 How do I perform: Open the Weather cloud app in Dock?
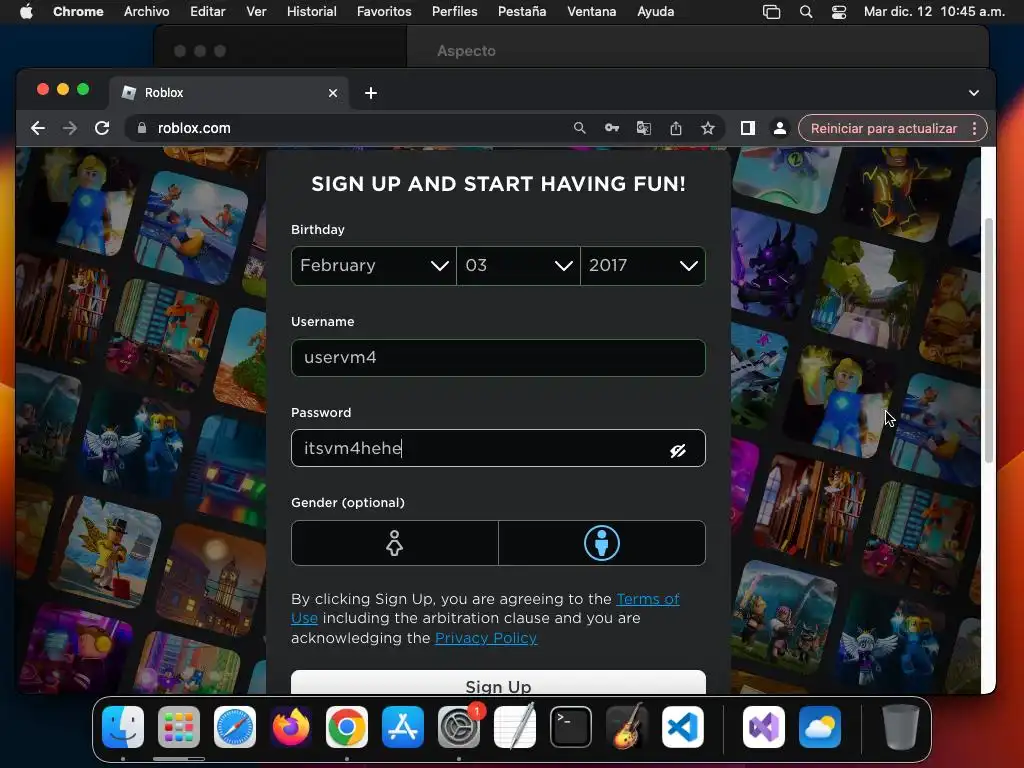tap(820, 727)
